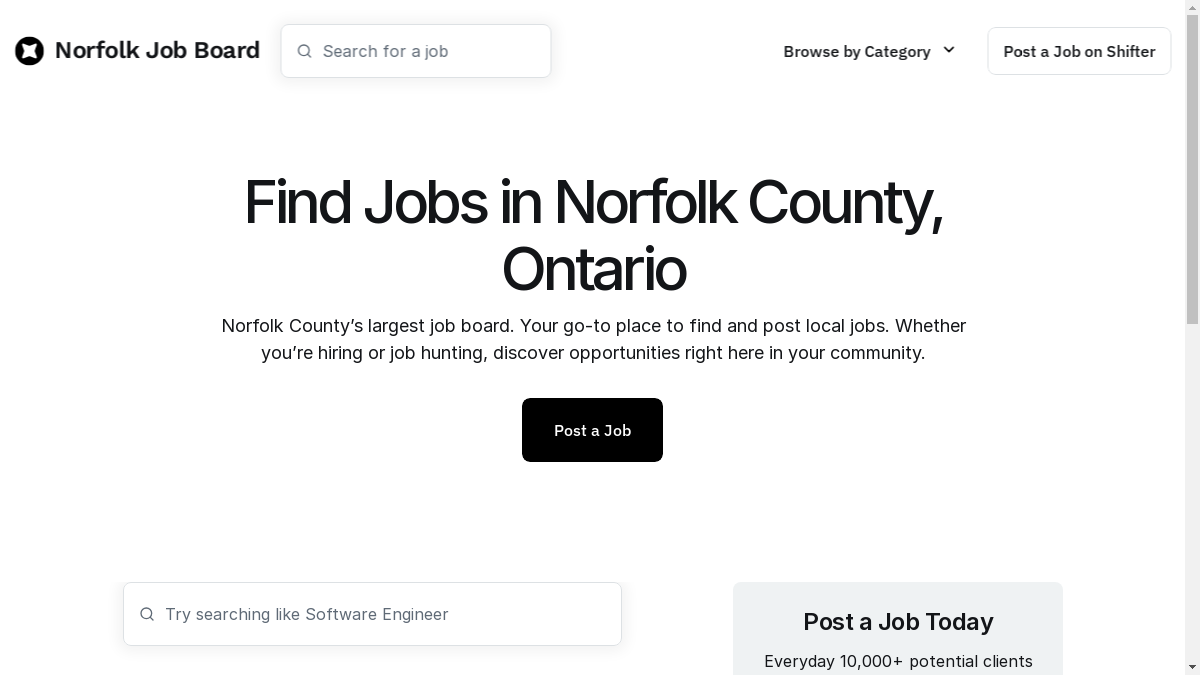This screenshot has height=675, width=1200.
Task: Click the vertical scrollbar thumb
Action: click(1192, 170)
